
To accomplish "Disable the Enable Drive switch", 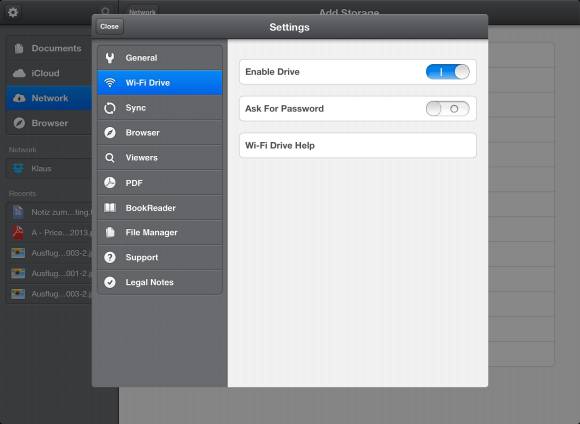I will point(448,72).
